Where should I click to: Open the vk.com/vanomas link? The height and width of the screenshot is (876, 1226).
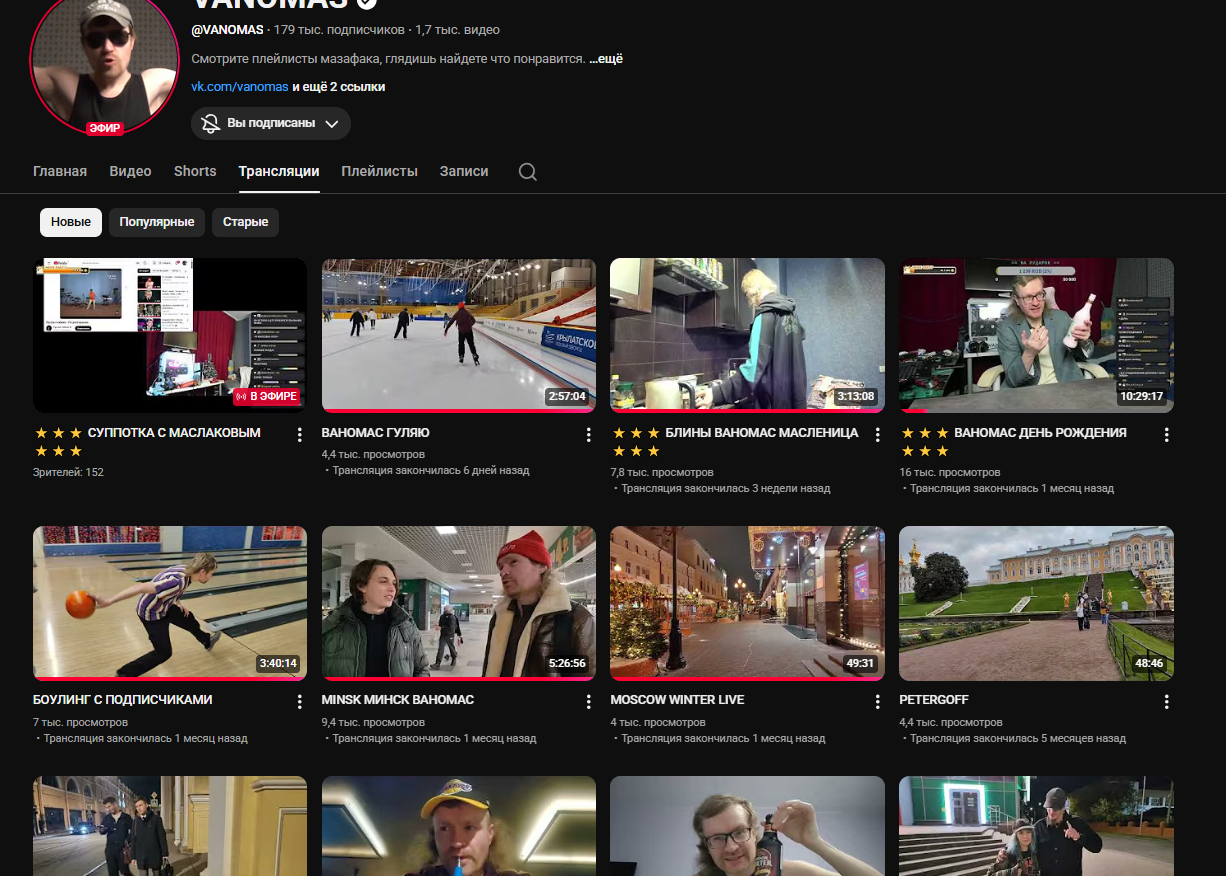coord(239,87)
